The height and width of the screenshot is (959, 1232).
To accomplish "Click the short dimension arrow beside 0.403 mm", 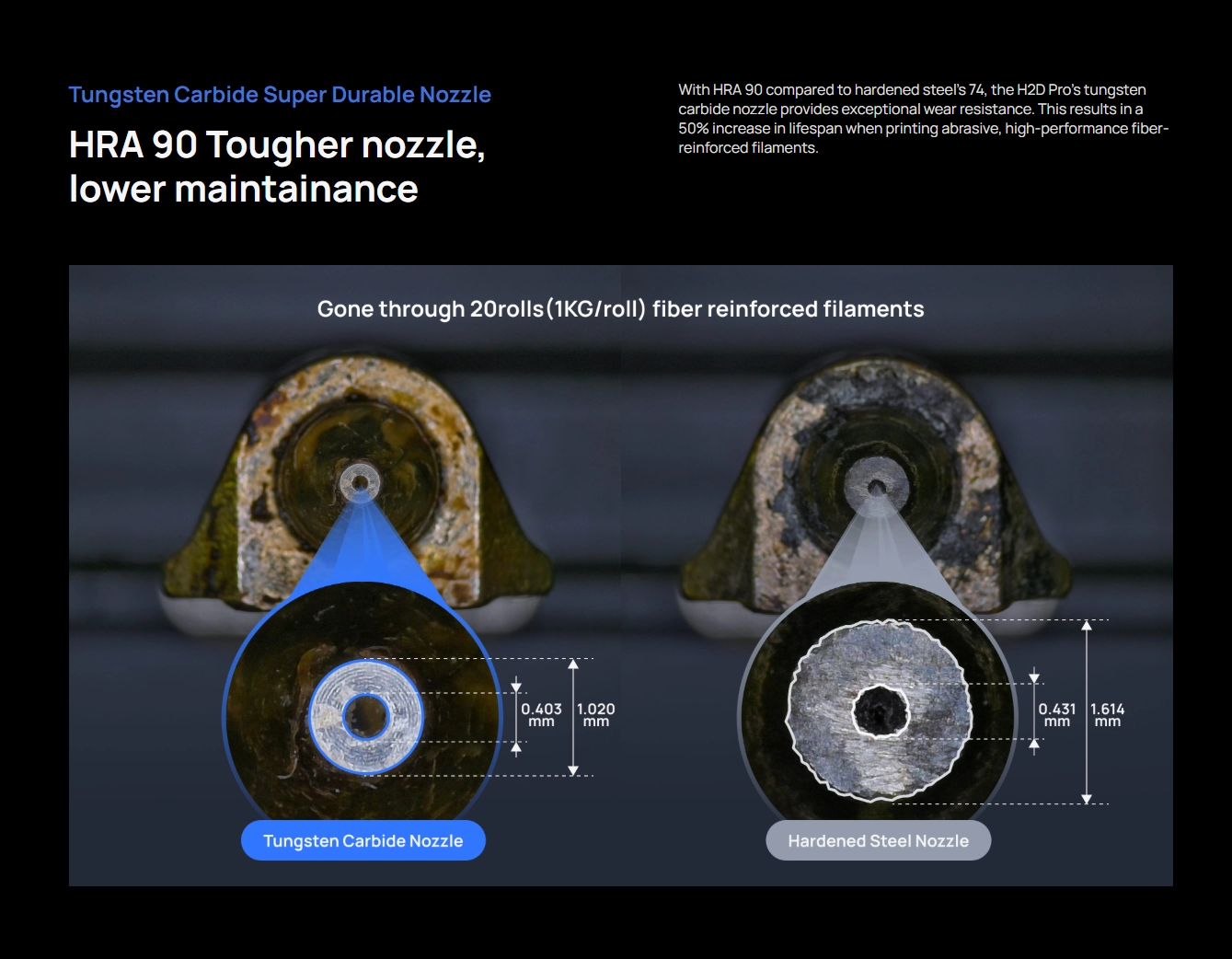I will tap(516, 717).
